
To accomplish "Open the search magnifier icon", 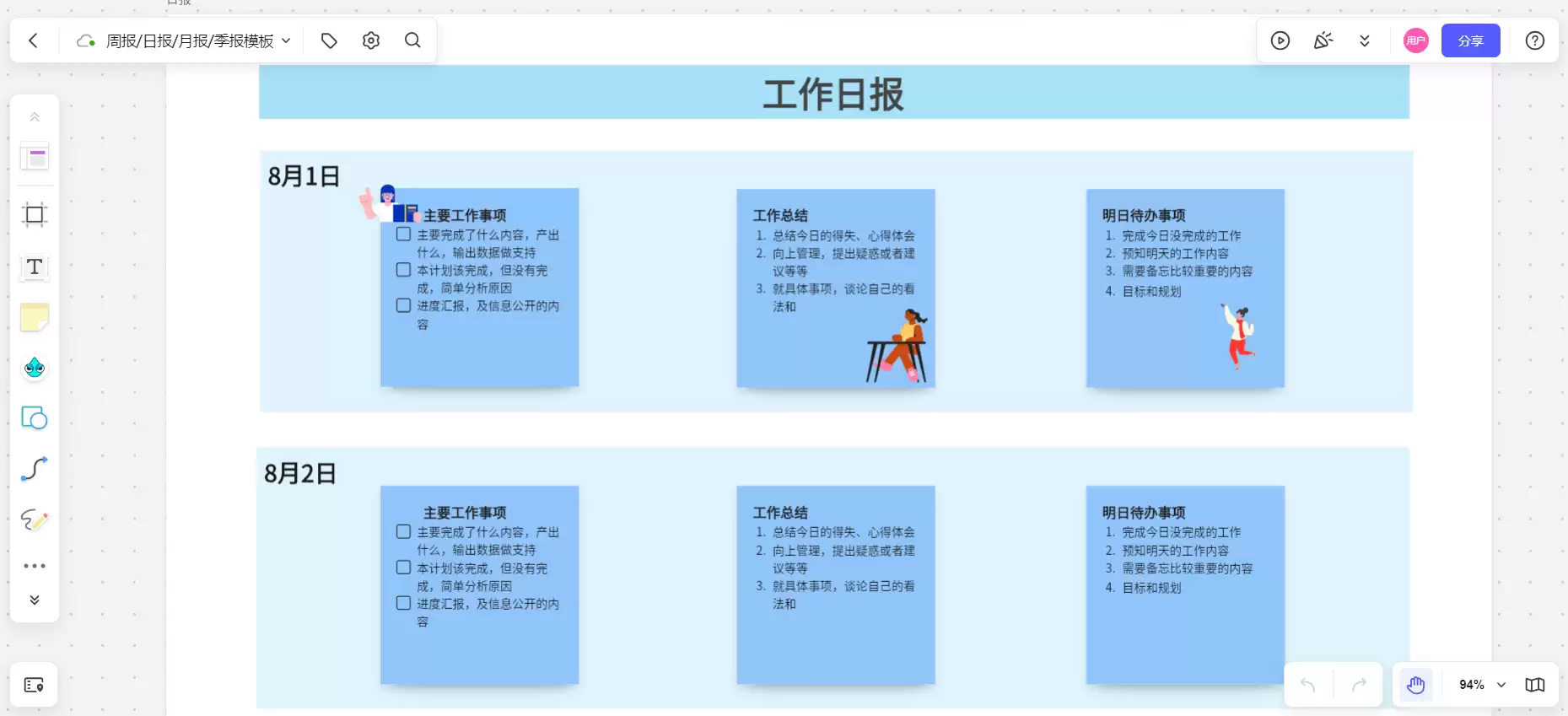I will click(x=412, y=40).
